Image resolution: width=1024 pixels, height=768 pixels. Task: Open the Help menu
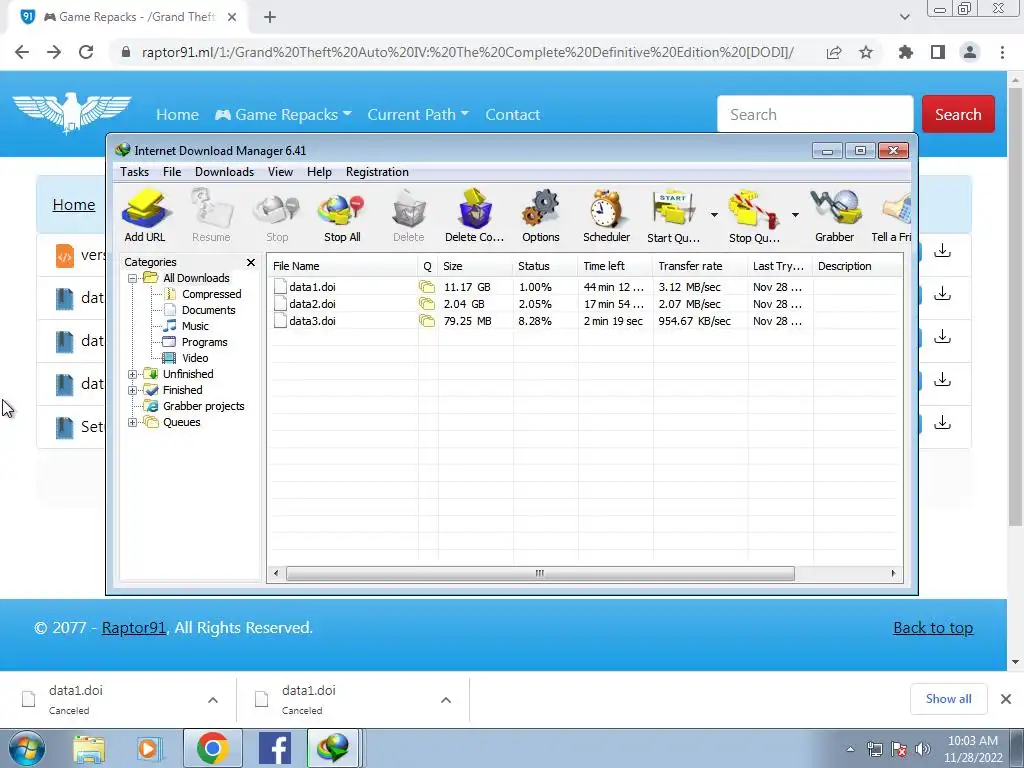[319, 172]
